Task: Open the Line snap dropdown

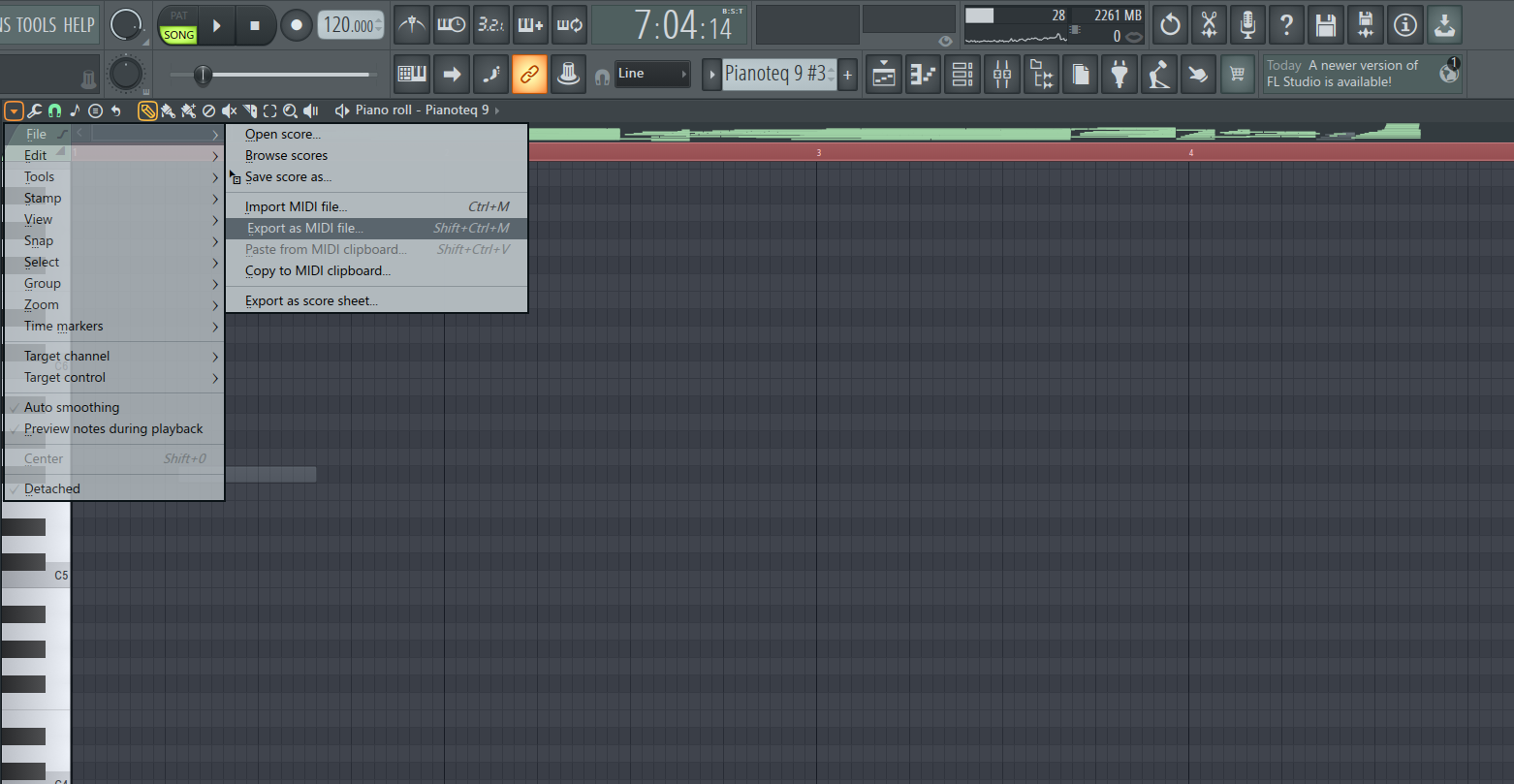Action: click(653, 74)
